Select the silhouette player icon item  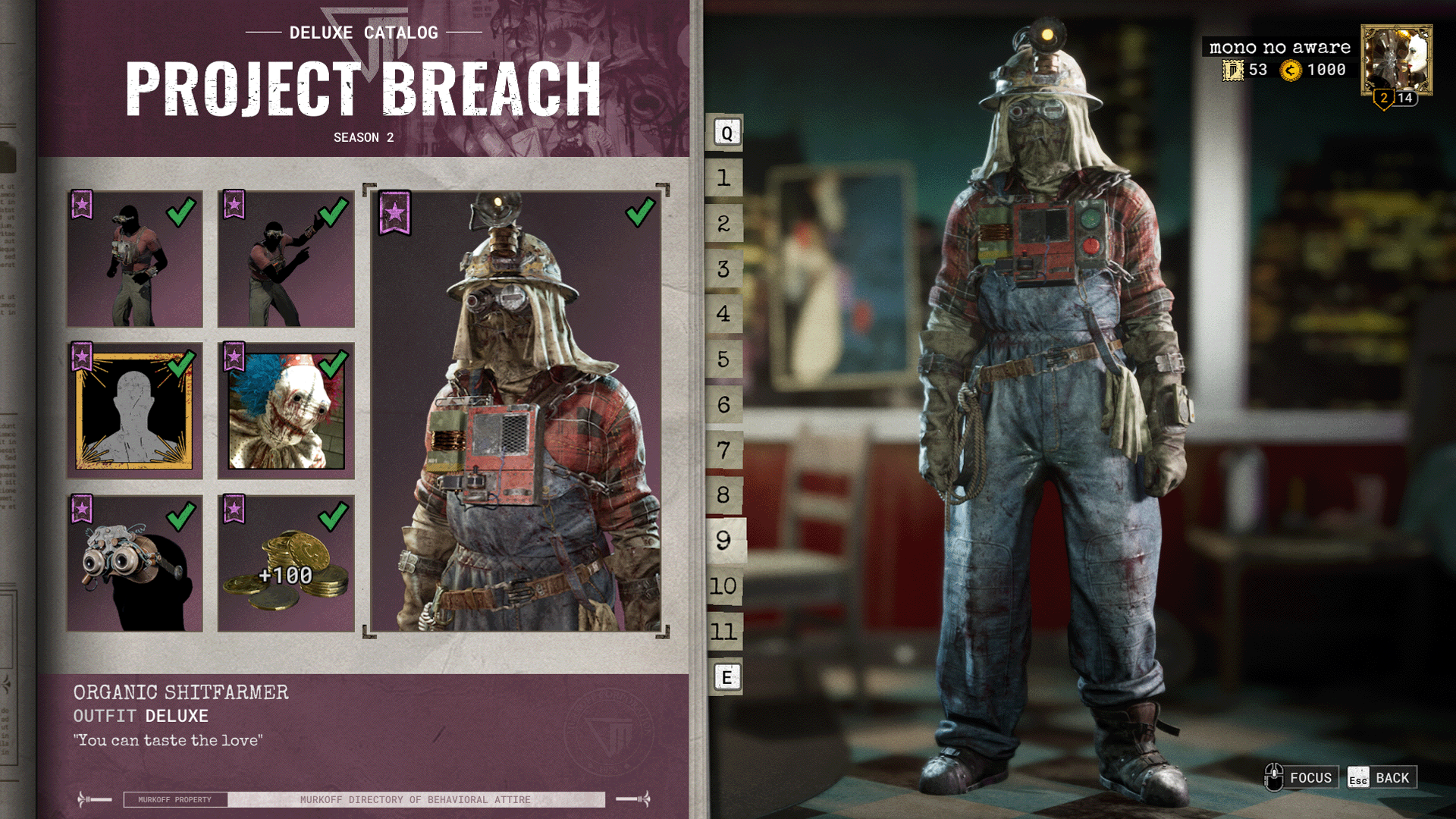click(x=135, y=410)
